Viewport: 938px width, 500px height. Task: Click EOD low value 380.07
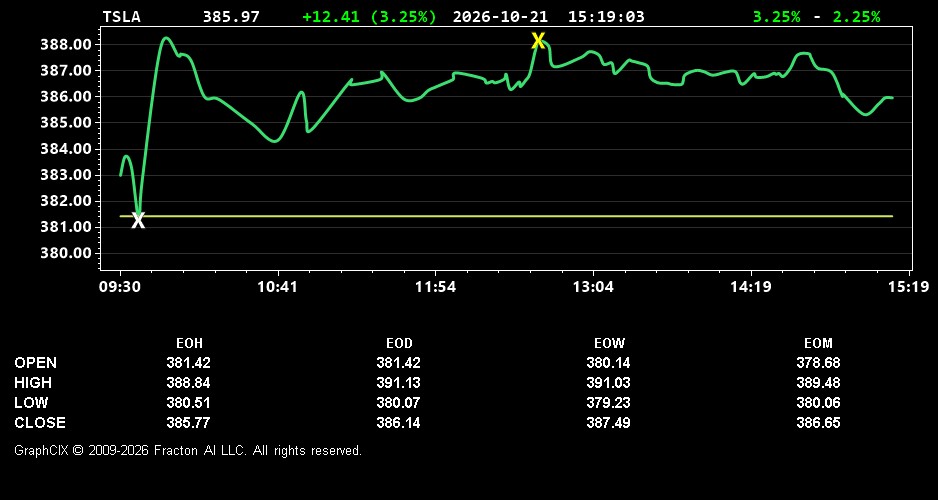(x=398, y=403)
